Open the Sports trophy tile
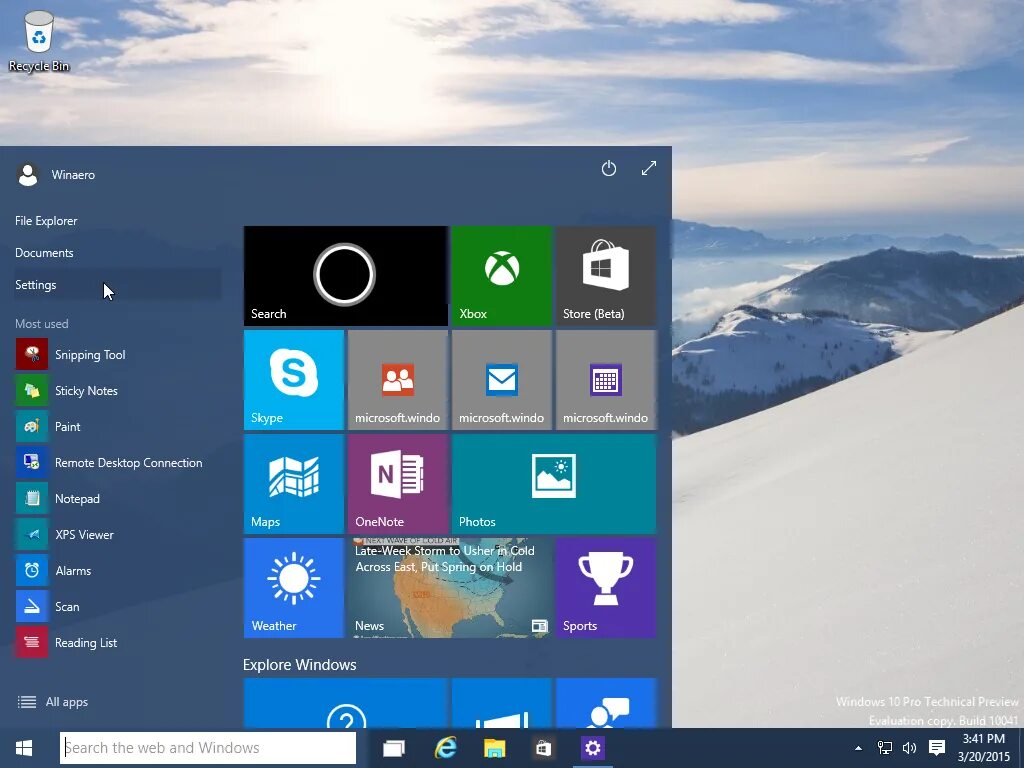This screenshot has width=1024, height=768. pyautogui.click(x=605, y=588)
